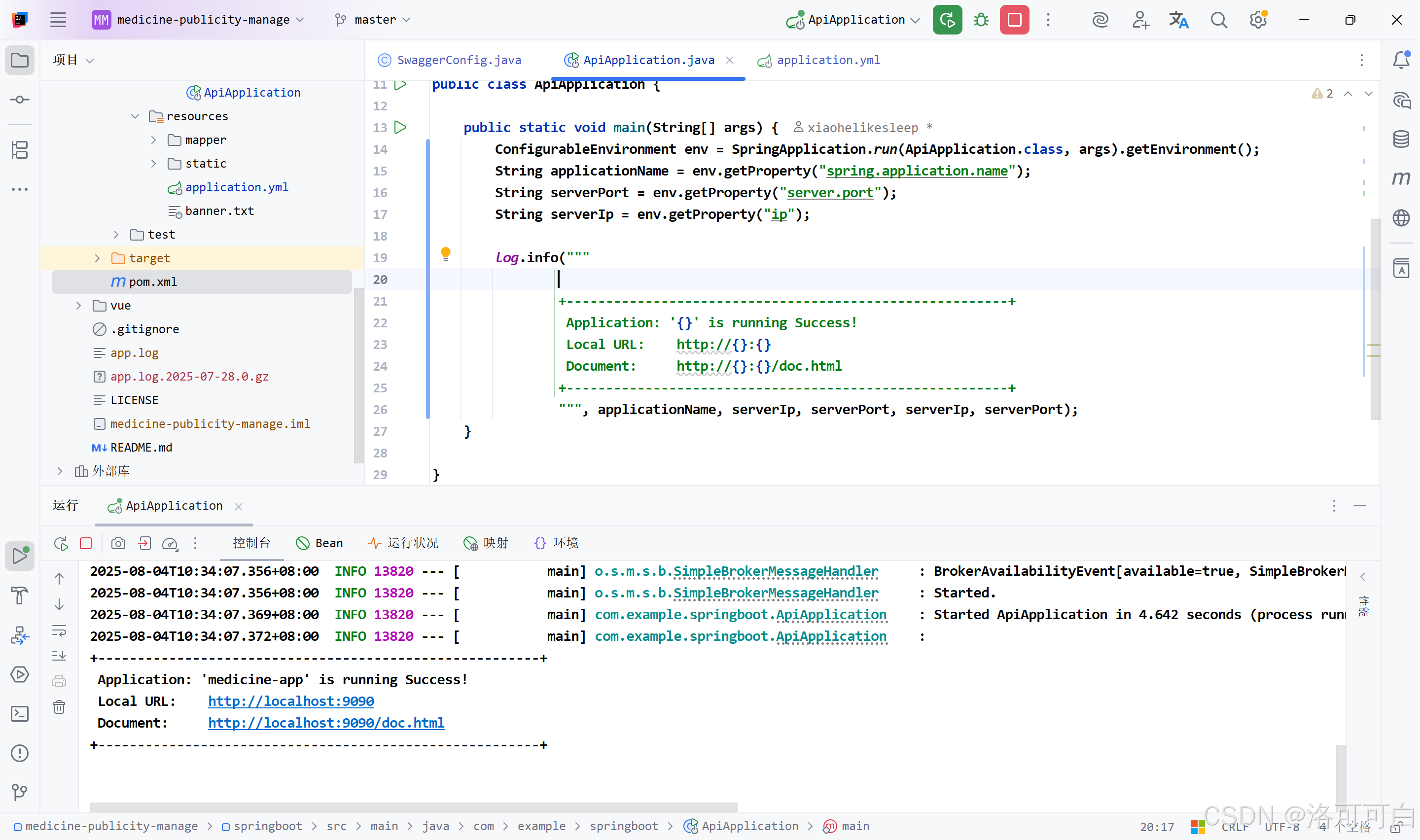Screen dimensions: 1420x840
Task: Click SimpleBrokerMessageHandler link in first log line
Action: (776, 571)
